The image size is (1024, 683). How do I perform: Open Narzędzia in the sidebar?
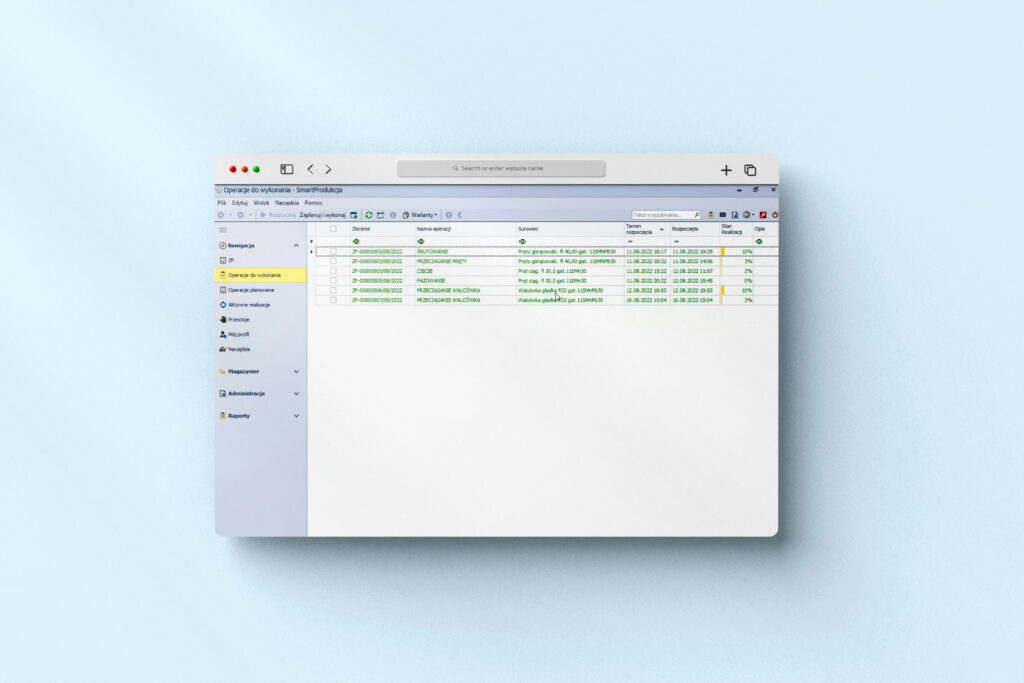point(238,349)
